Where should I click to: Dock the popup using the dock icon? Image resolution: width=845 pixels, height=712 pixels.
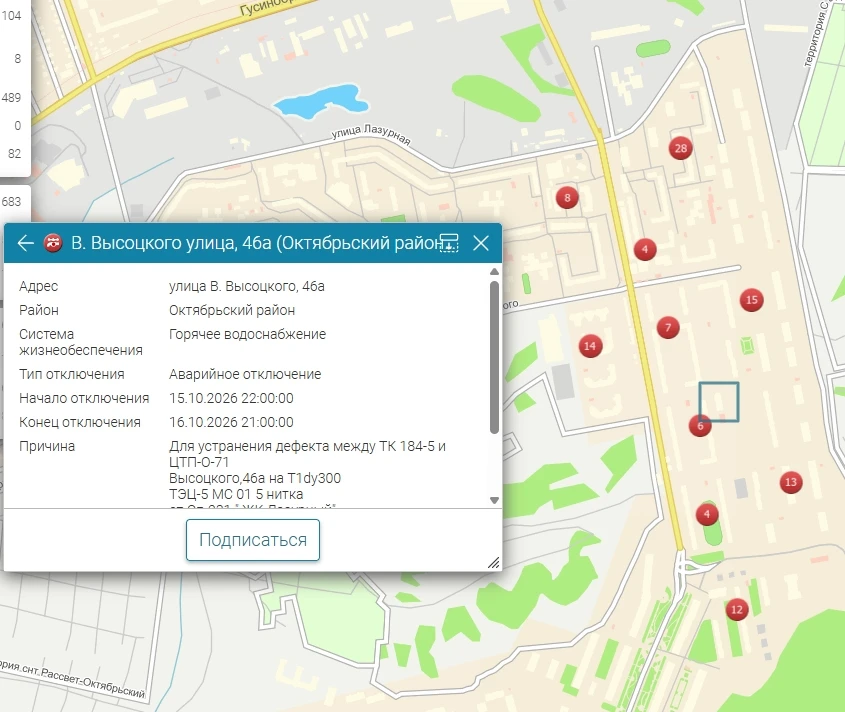point(449,243)
